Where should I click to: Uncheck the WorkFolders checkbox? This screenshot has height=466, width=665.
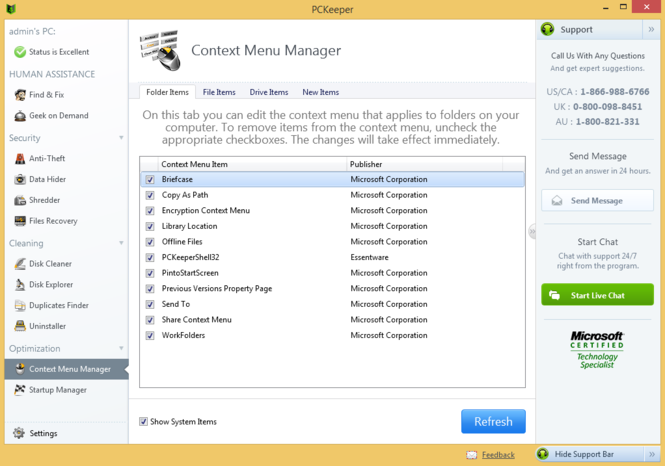(x=150, y=335)
